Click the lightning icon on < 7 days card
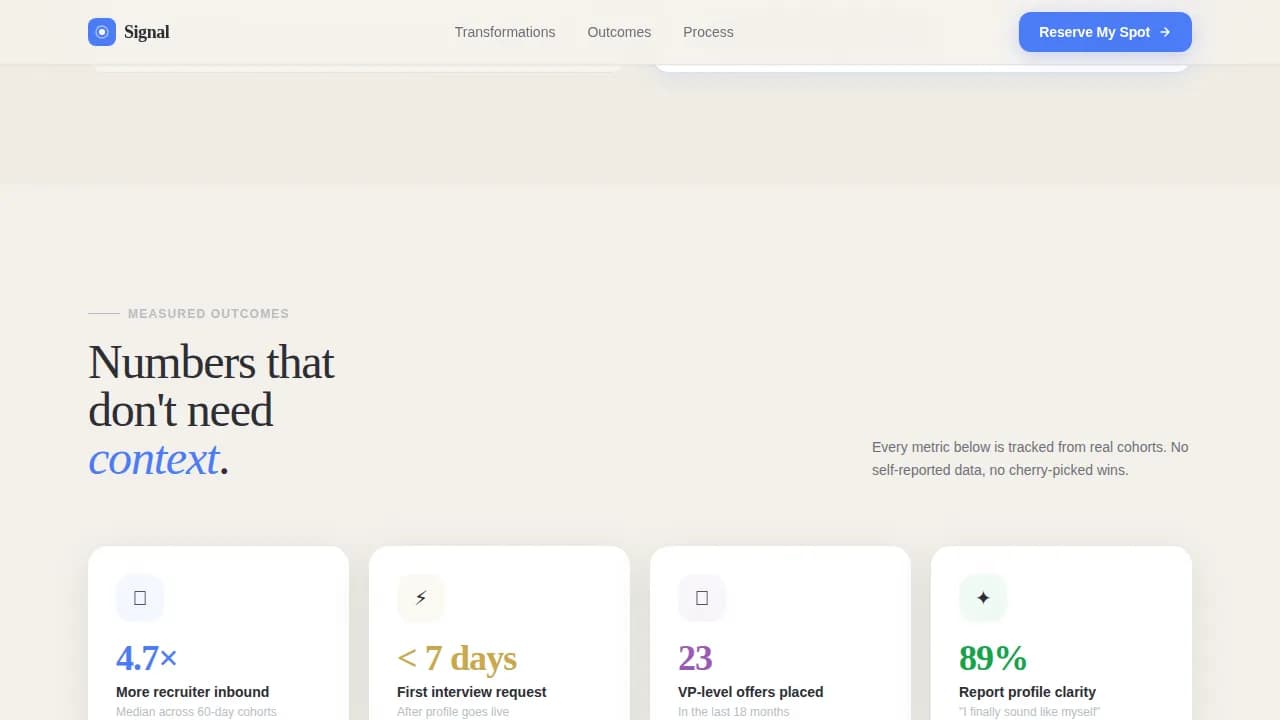Screen dimensions: 1280x720 point(421,598)
